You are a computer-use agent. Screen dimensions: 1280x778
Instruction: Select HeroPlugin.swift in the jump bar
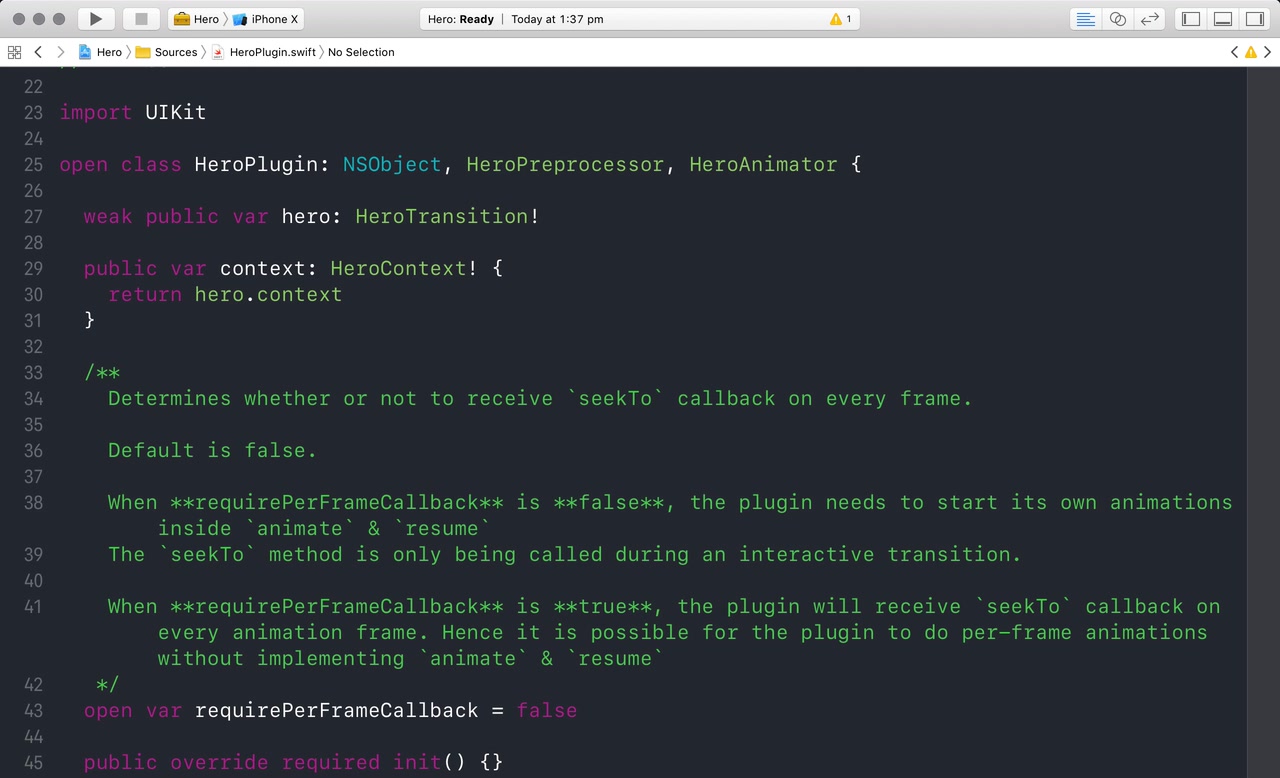click(x=275, y=52)
